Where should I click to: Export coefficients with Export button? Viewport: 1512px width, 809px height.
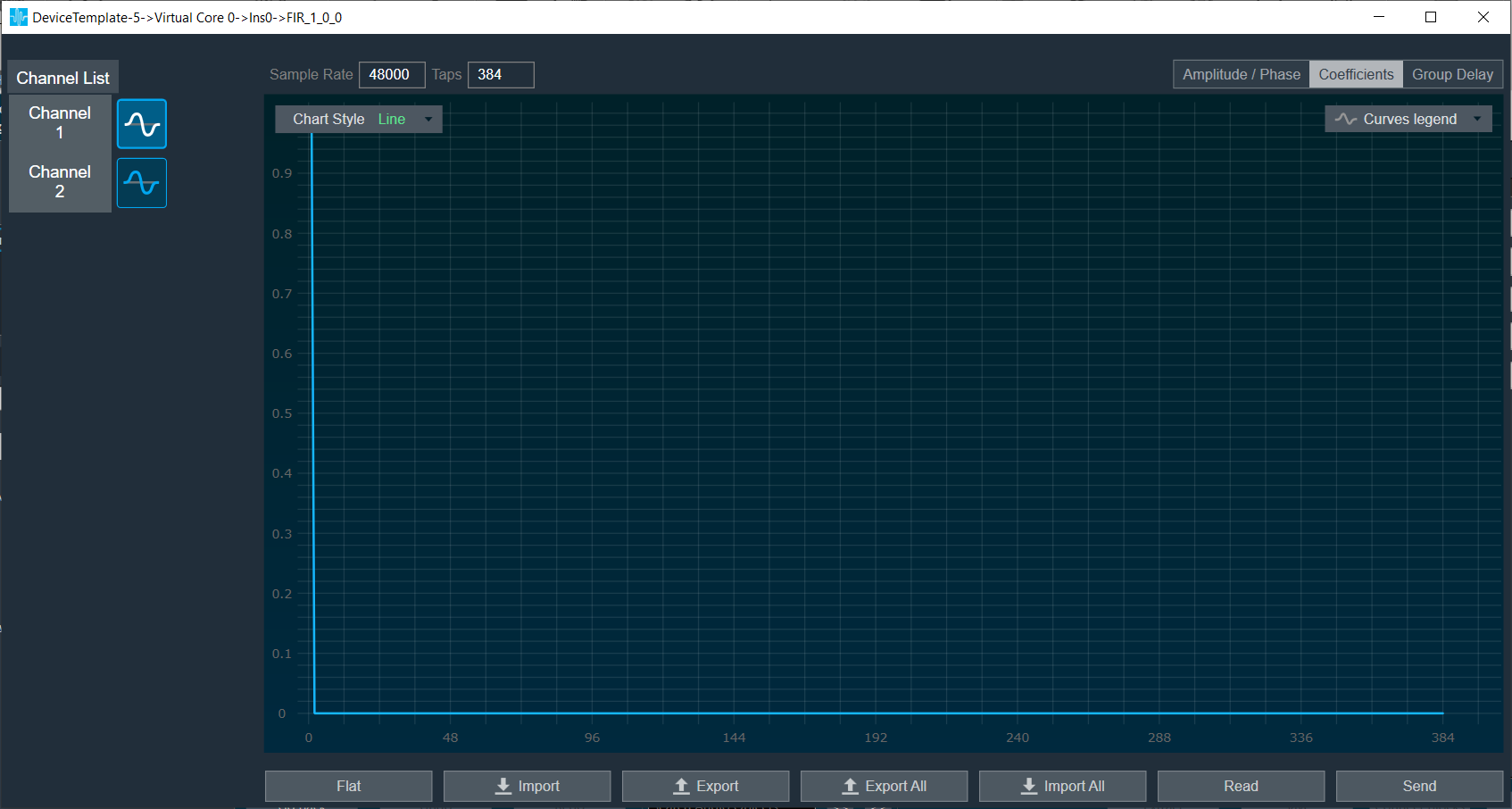point(706,786)
